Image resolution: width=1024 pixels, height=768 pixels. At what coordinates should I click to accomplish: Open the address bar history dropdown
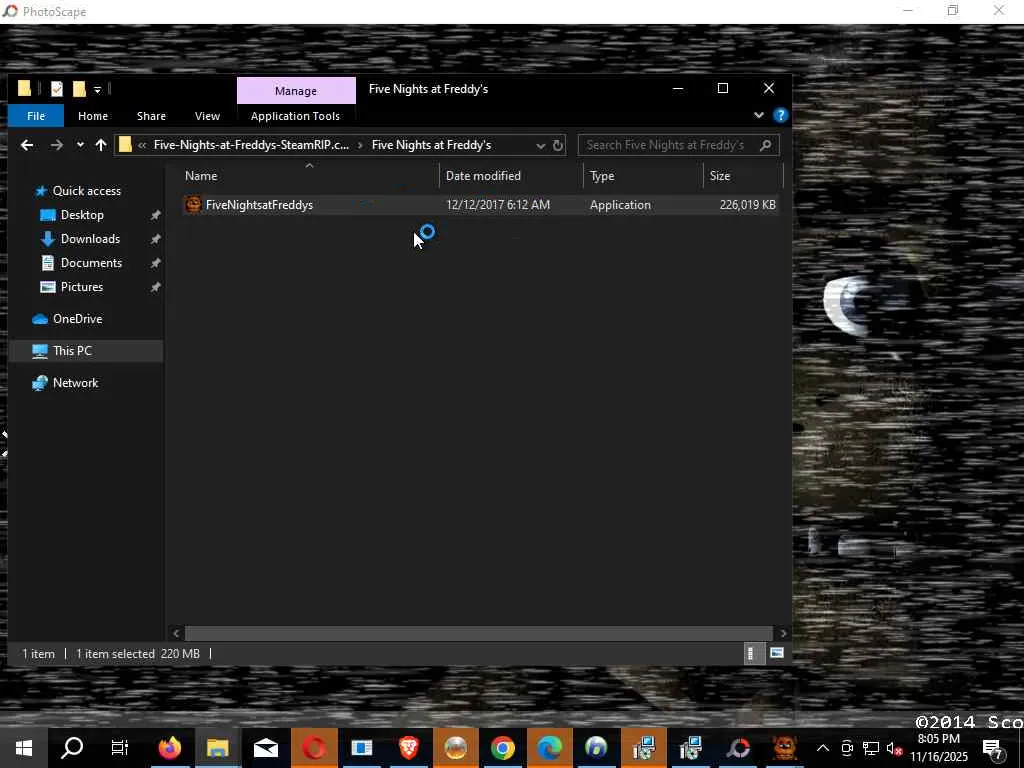[540, 146]
